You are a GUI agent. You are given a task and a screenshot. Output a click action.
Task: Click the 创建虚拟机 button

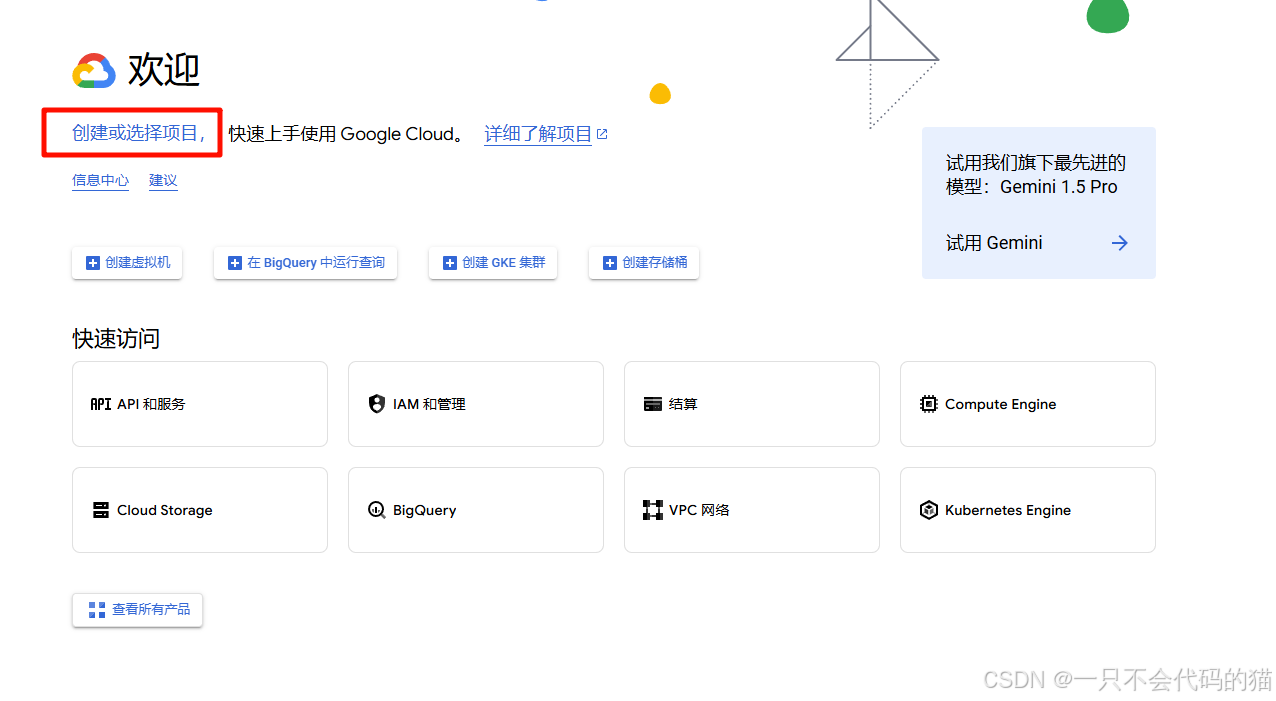[127, 263]
